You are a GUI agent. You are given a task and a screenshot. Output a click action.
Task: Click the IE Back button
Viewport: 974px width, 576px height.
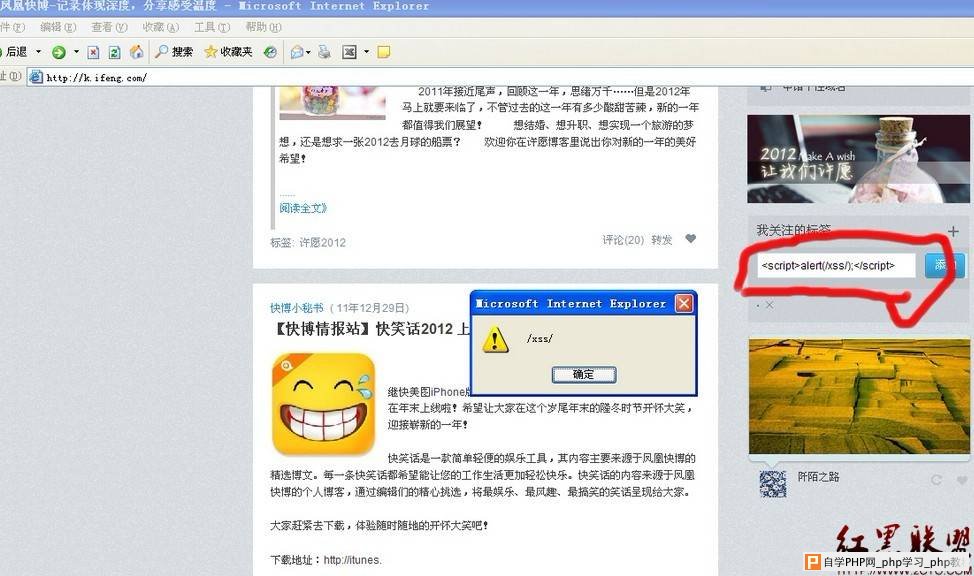[14, 52]
